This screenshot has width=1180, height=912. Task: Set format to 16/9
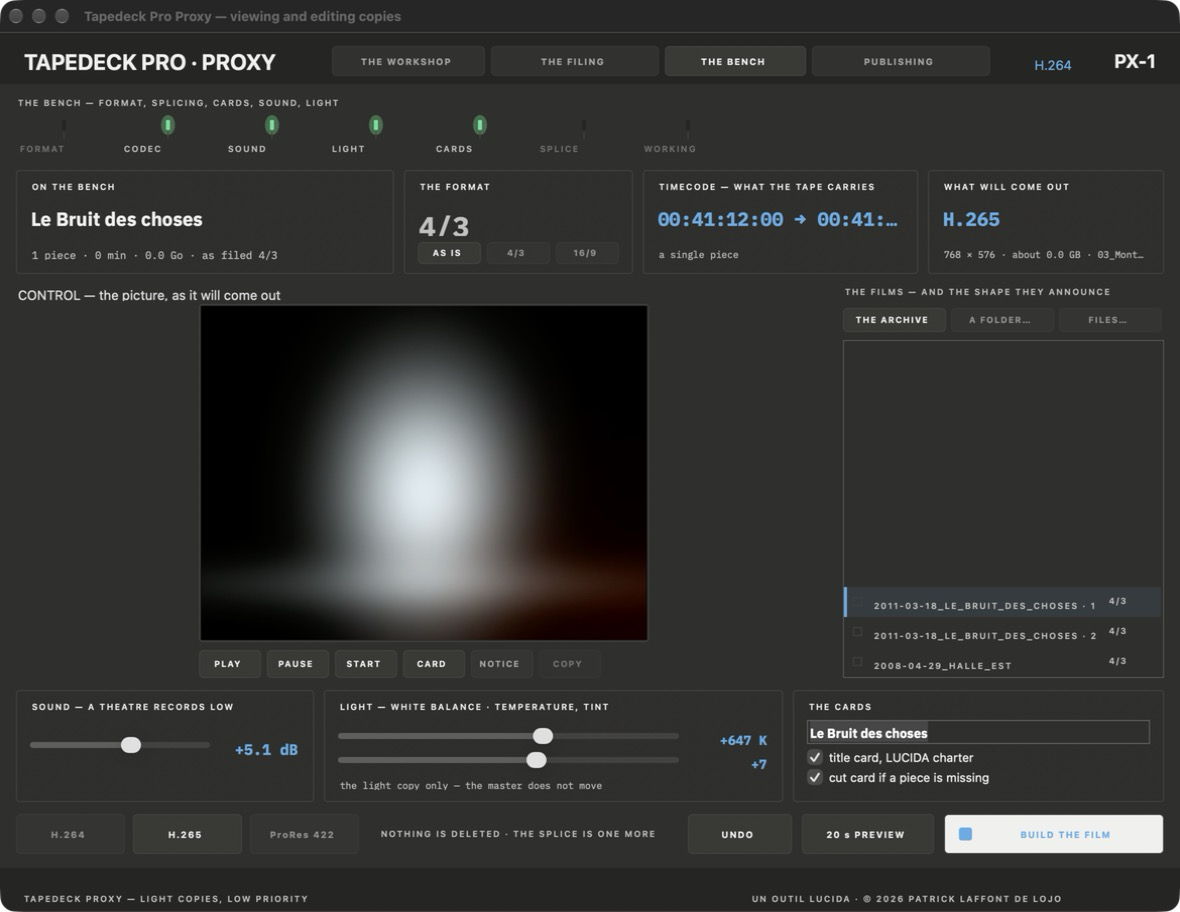pyautogui.click(x=586, y=253)
